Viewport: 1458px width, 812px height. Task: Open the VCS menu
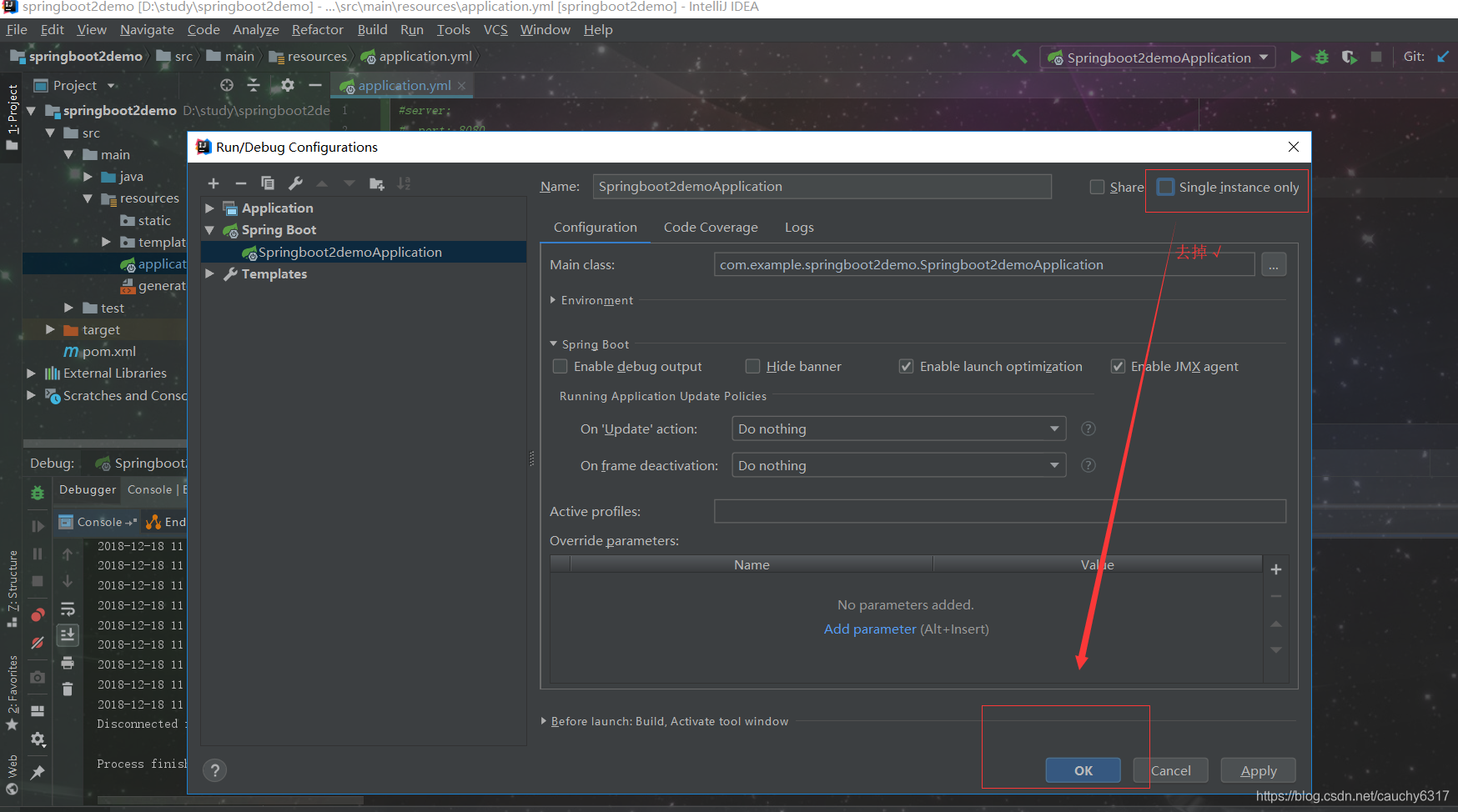[x=495, y=30]
